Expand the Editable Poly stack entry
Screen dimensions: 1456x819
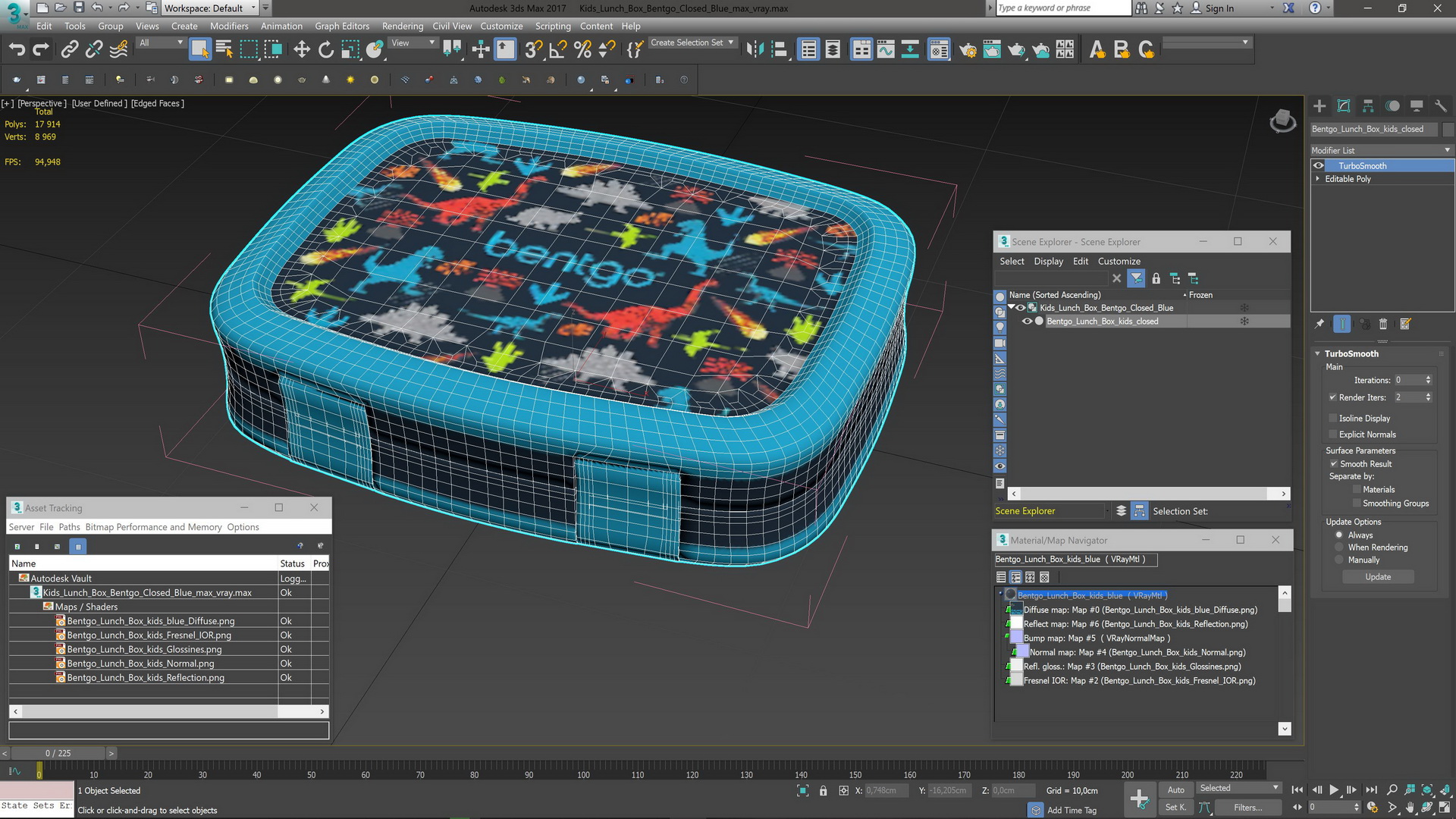pos(1318,179)
